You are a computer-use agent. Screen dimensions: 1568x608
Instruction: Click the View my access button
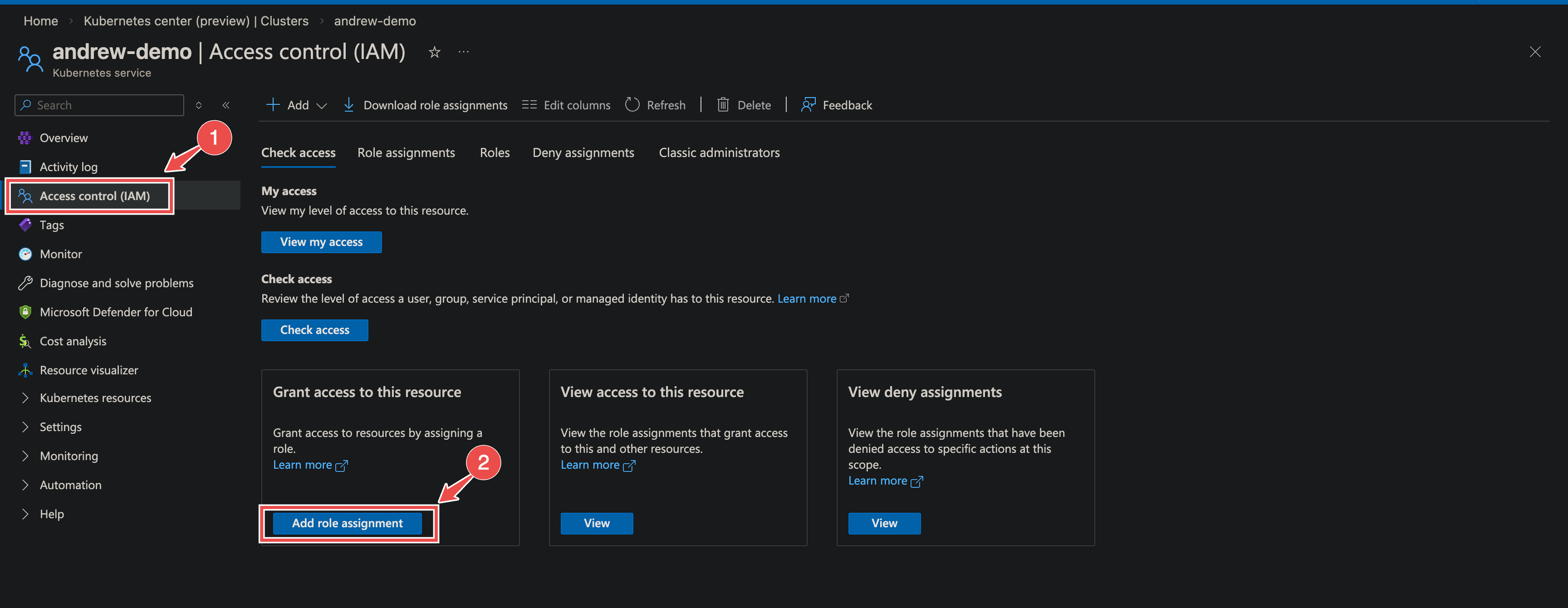(321, 242)
